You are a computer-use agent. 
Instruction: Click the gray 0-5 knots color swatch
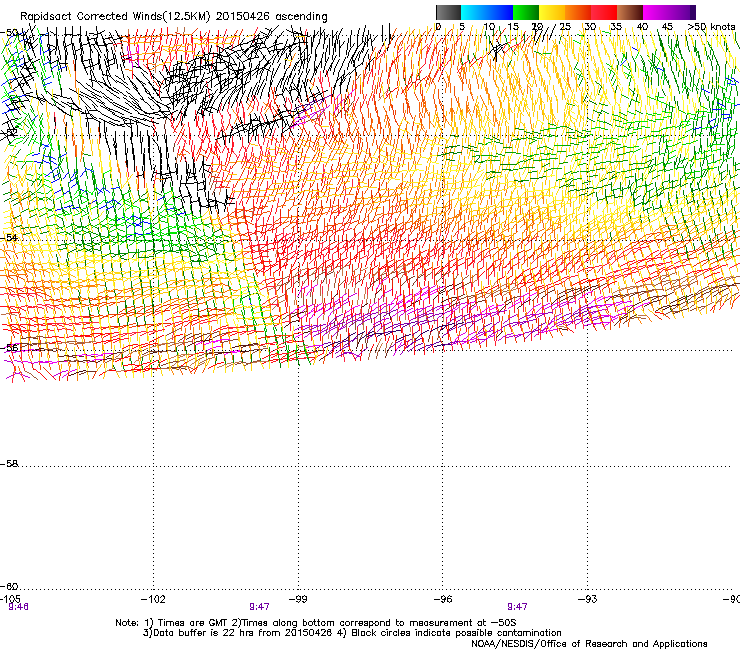point(448,12)
